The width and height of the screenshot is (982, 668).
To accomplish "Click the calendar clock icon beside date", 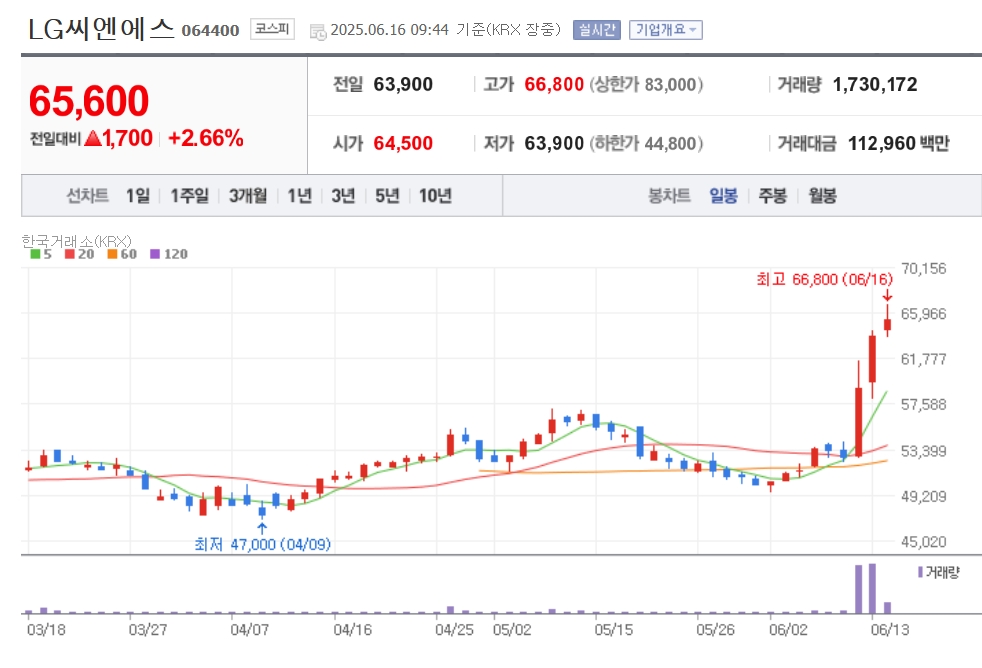I will [318, 31].
